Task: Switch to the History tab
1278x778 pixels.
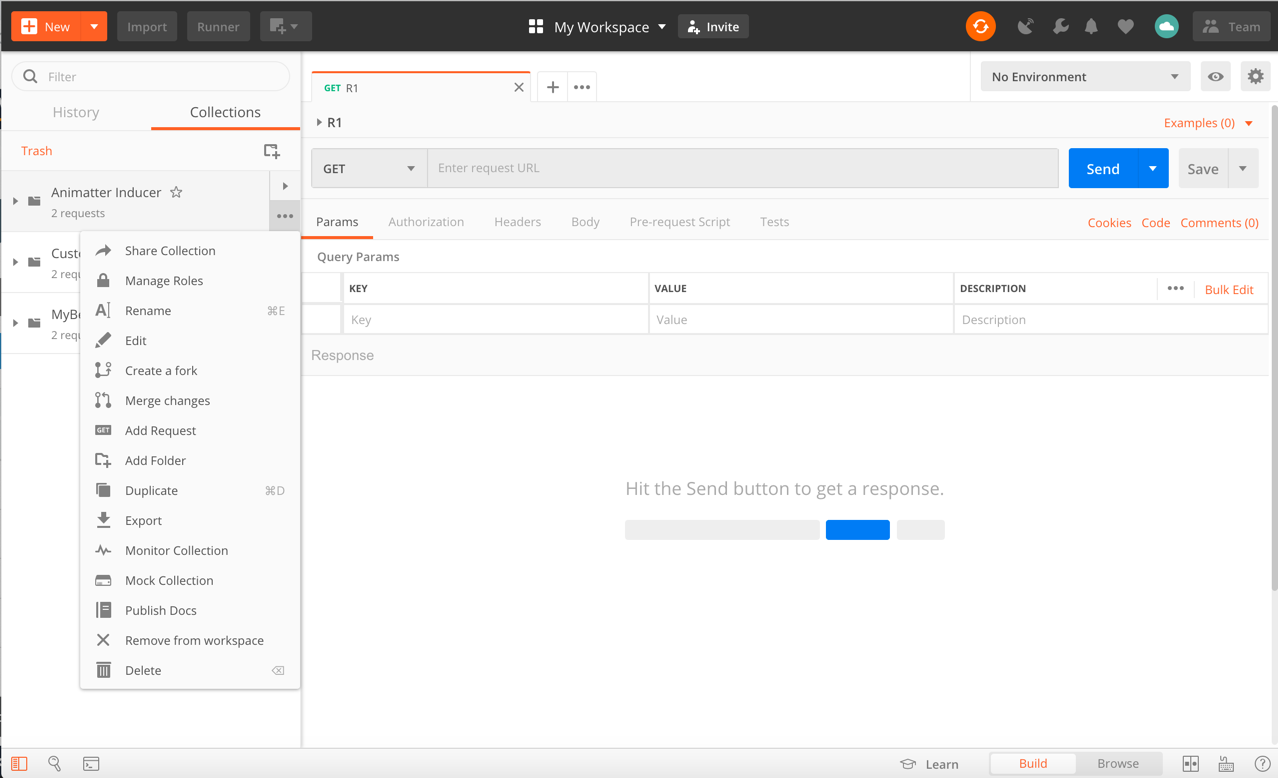Action: [76, 112]
